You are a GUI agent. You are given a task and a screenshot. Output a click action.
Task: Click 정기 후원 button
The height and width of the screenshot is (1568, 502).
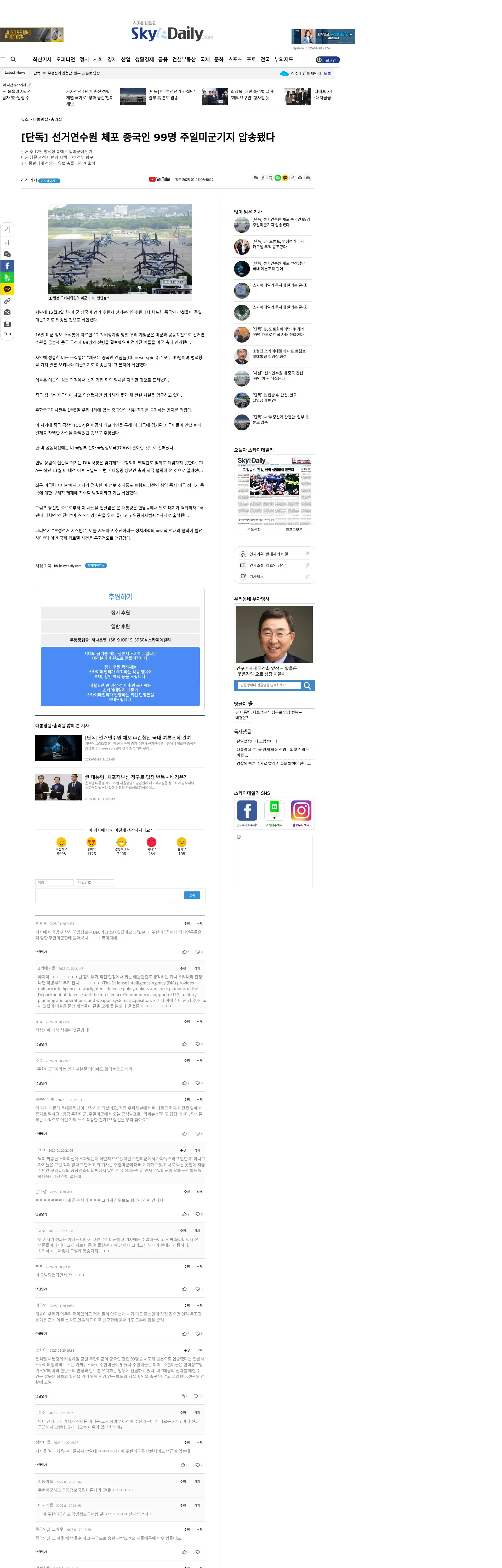tap(120, 612)
